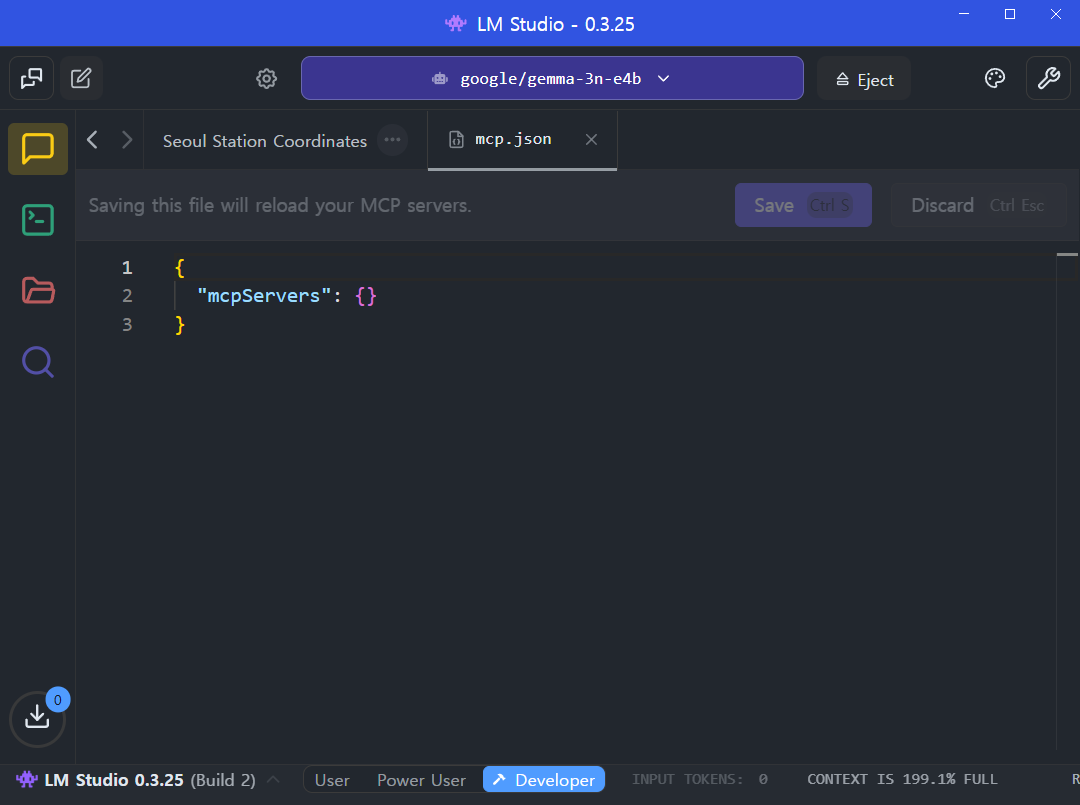Open model settings gear icon
This screenshot has height=805, width=1080.
(x=266, y=79)
